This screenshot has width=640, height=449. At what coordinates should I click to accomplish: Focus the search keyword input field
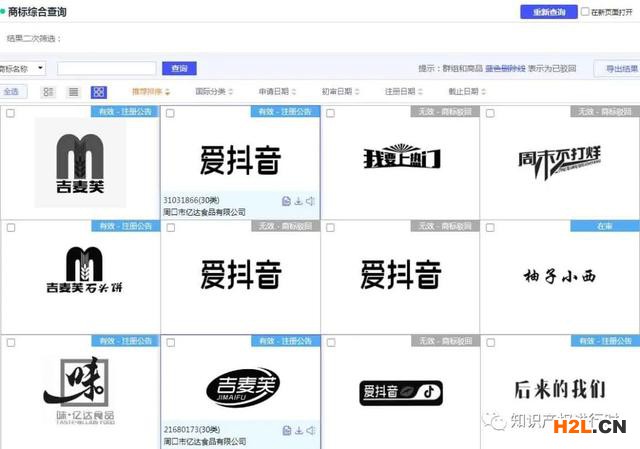[107, 69]
